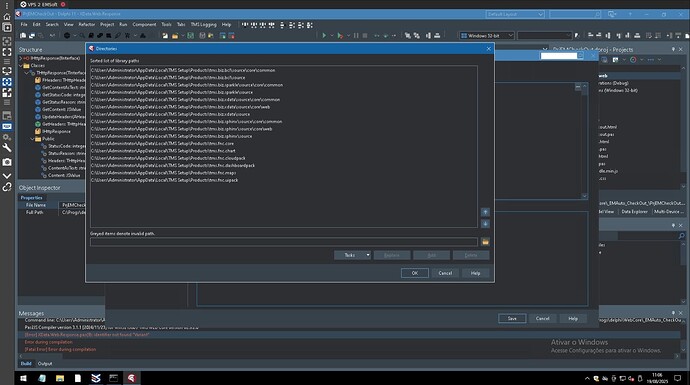Click the greyed Replace button
This screenshot has width=690, height=385.
tap(392, 255)
